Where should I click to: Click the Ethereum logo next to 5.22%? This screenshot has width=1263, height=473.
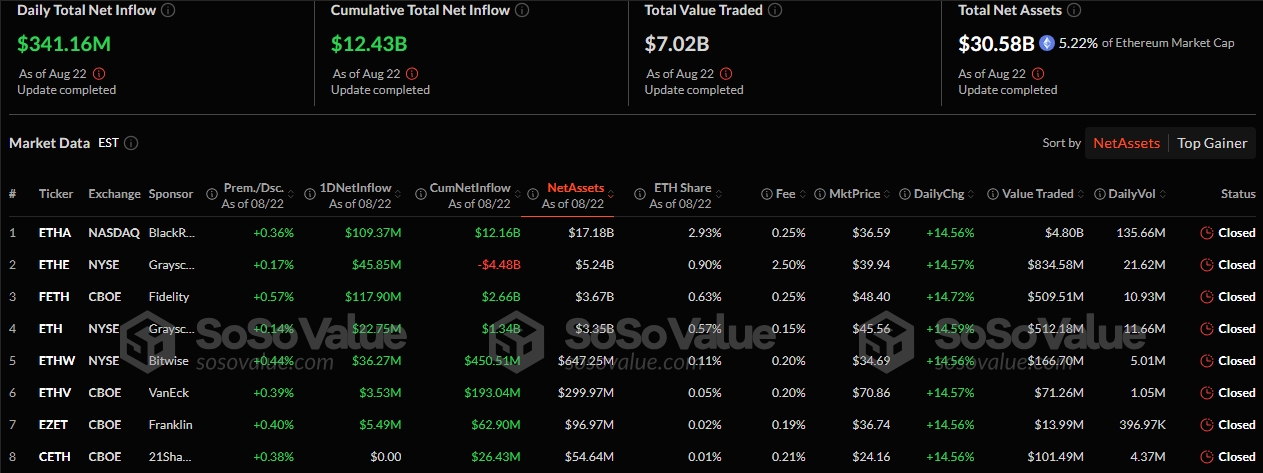(x=1047, y=43)
